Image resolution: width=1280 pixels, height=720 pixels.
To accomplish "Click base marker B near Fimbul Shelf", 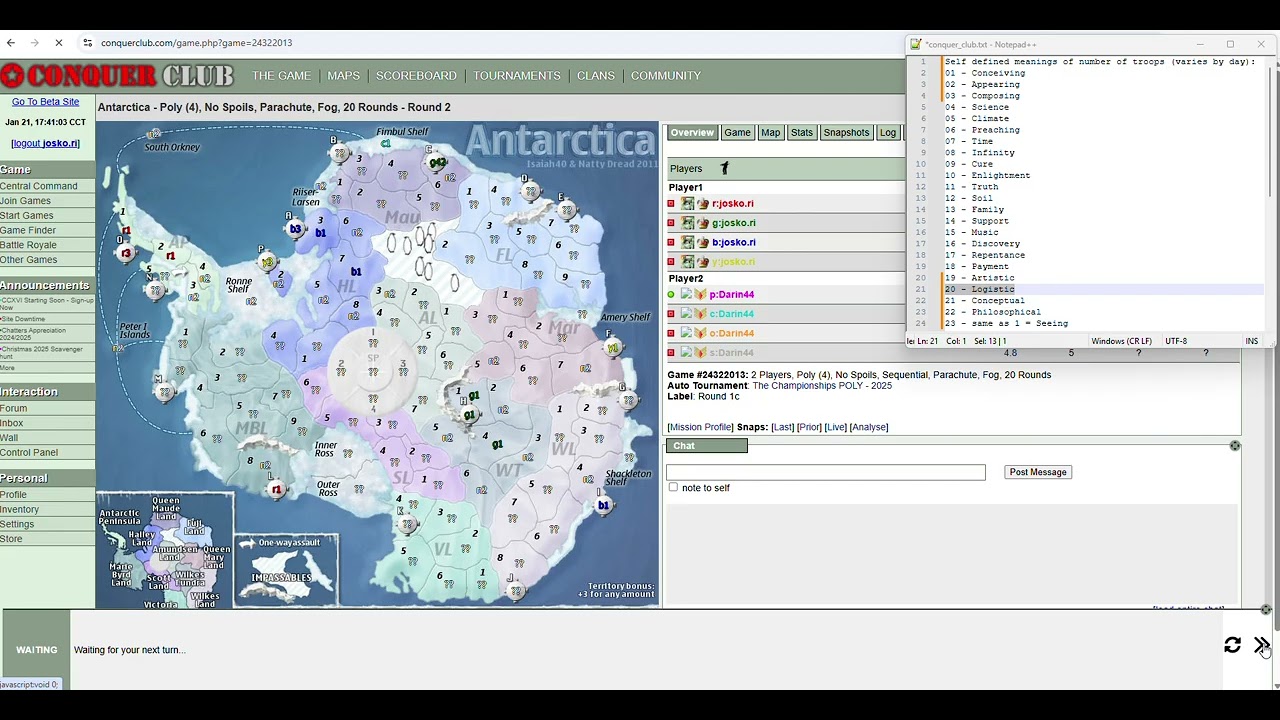I will coord(340,154).
